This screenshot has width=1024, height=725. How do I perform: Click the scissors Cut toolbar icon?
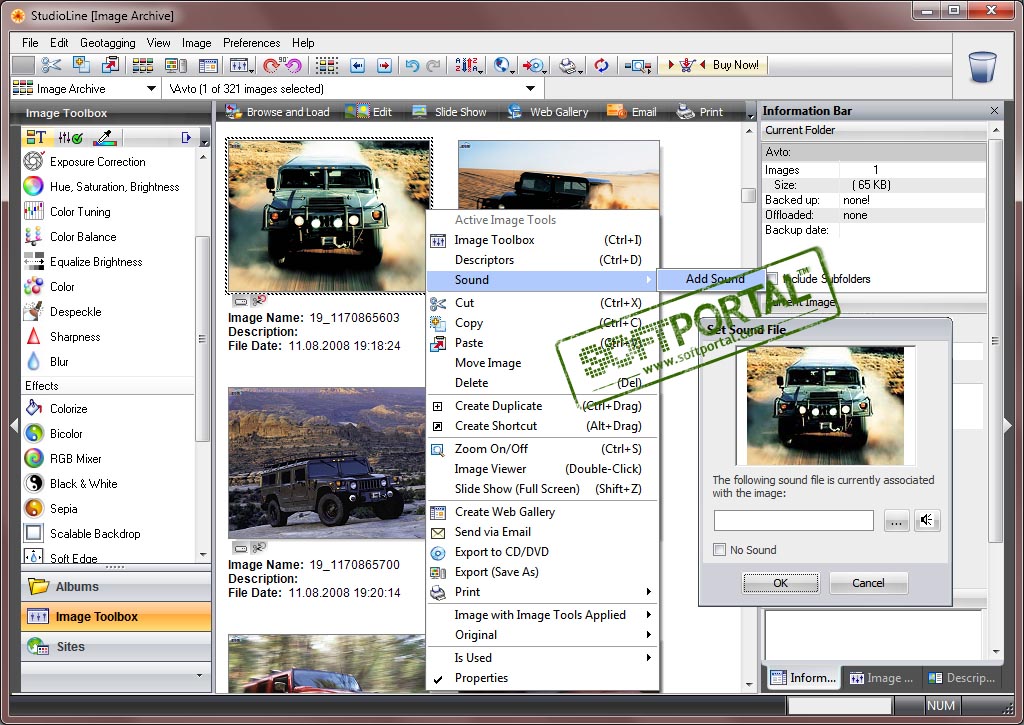tap(51, 65)
